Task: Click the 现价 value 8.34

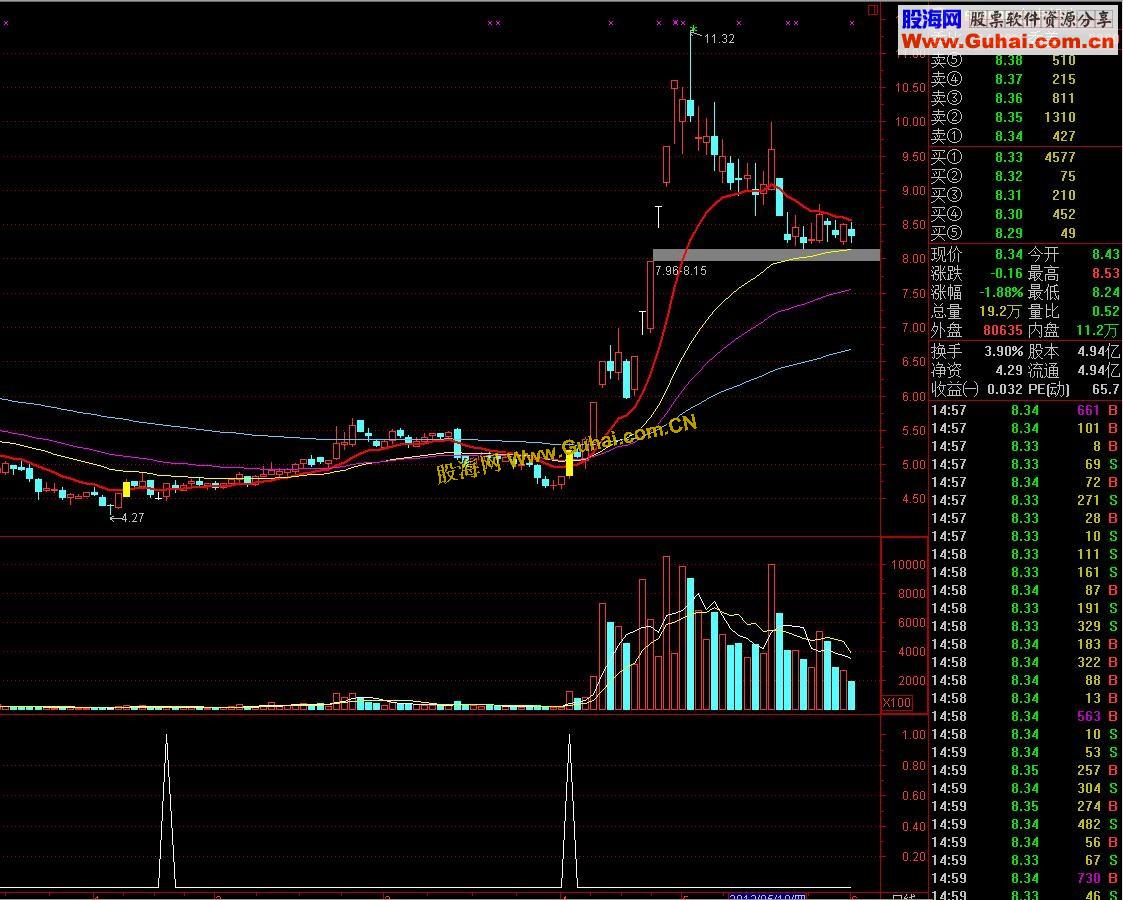Action: coord(1008,254)
